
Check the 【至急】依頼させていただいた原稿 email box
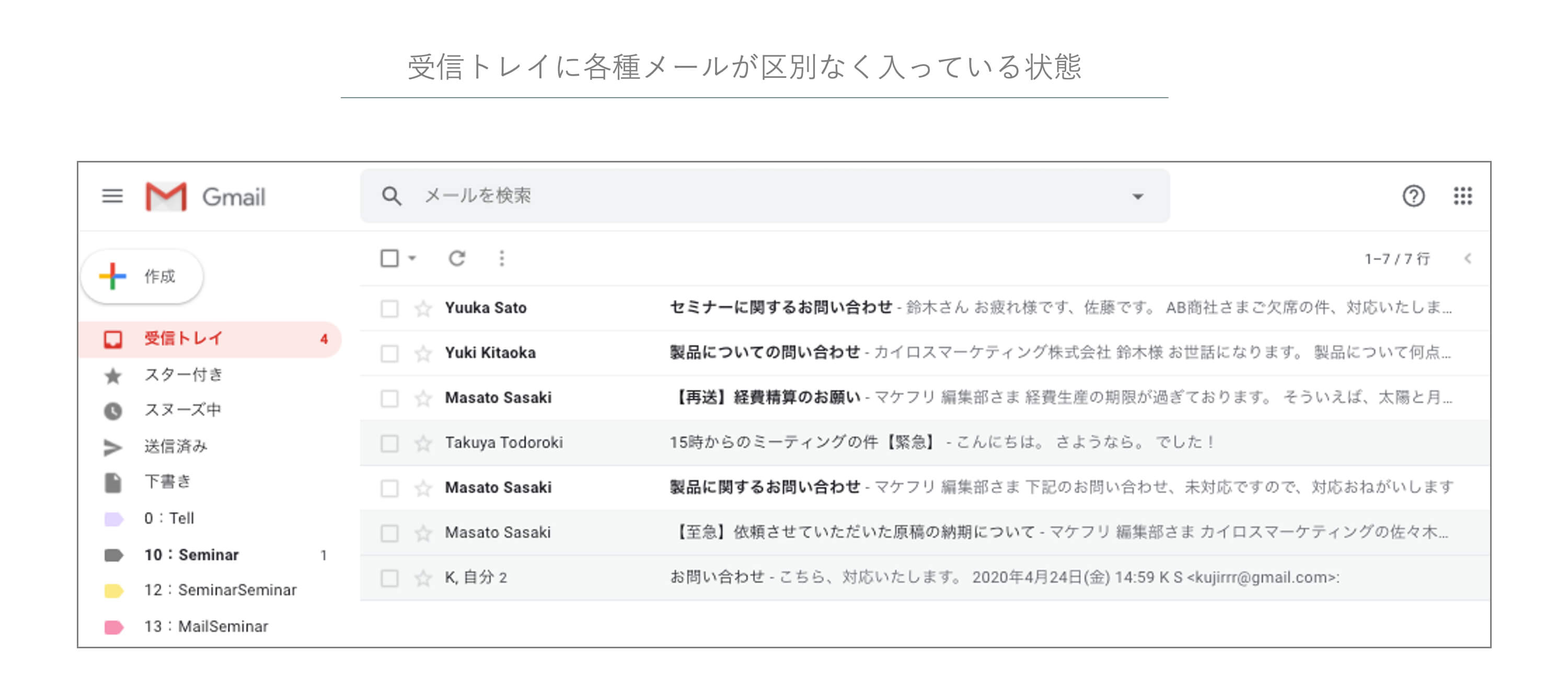(389, 533)
